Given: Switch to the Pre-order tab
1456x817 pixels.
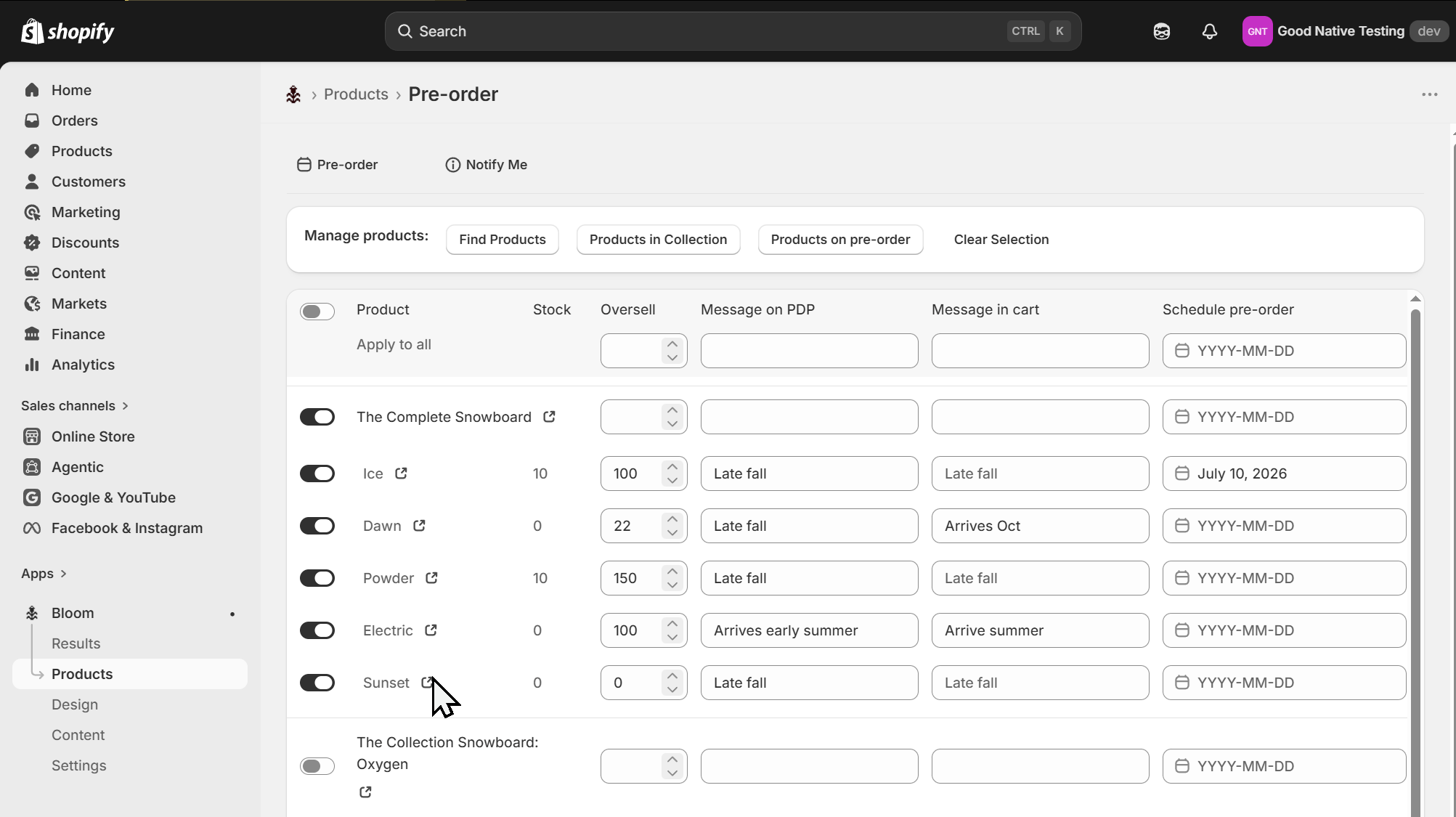Looking at the screenshot, I should [338, 165].
